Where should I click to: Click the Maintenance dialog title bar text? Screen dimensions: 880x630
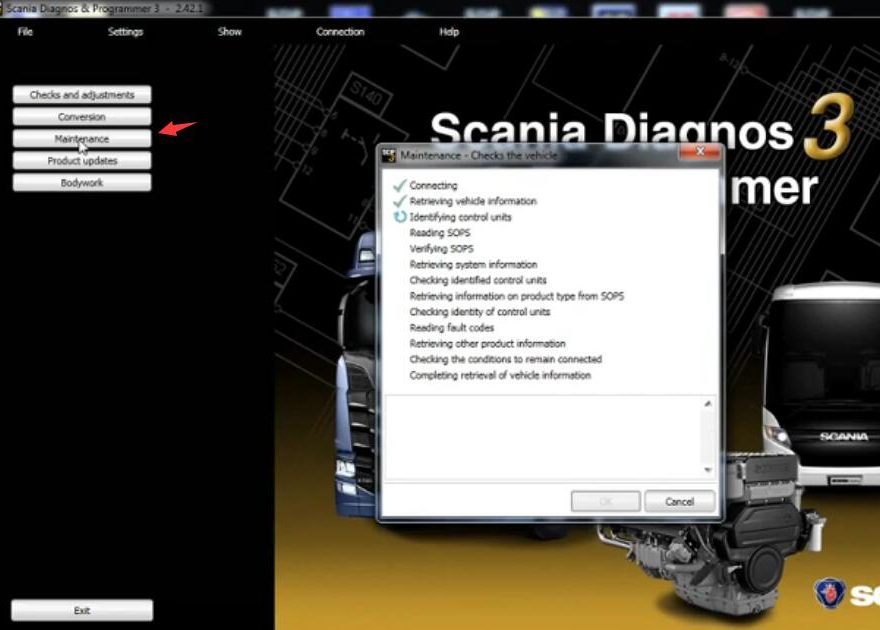pyautogui.click(x=479, y=155)
